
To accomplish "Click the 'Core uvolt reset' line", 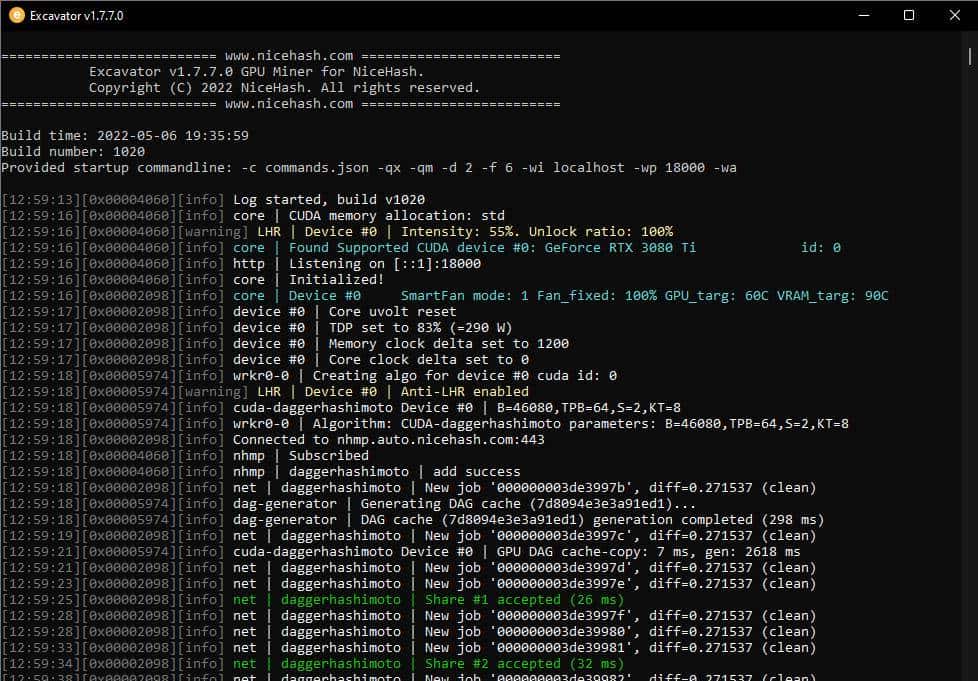I will [229, 312].
